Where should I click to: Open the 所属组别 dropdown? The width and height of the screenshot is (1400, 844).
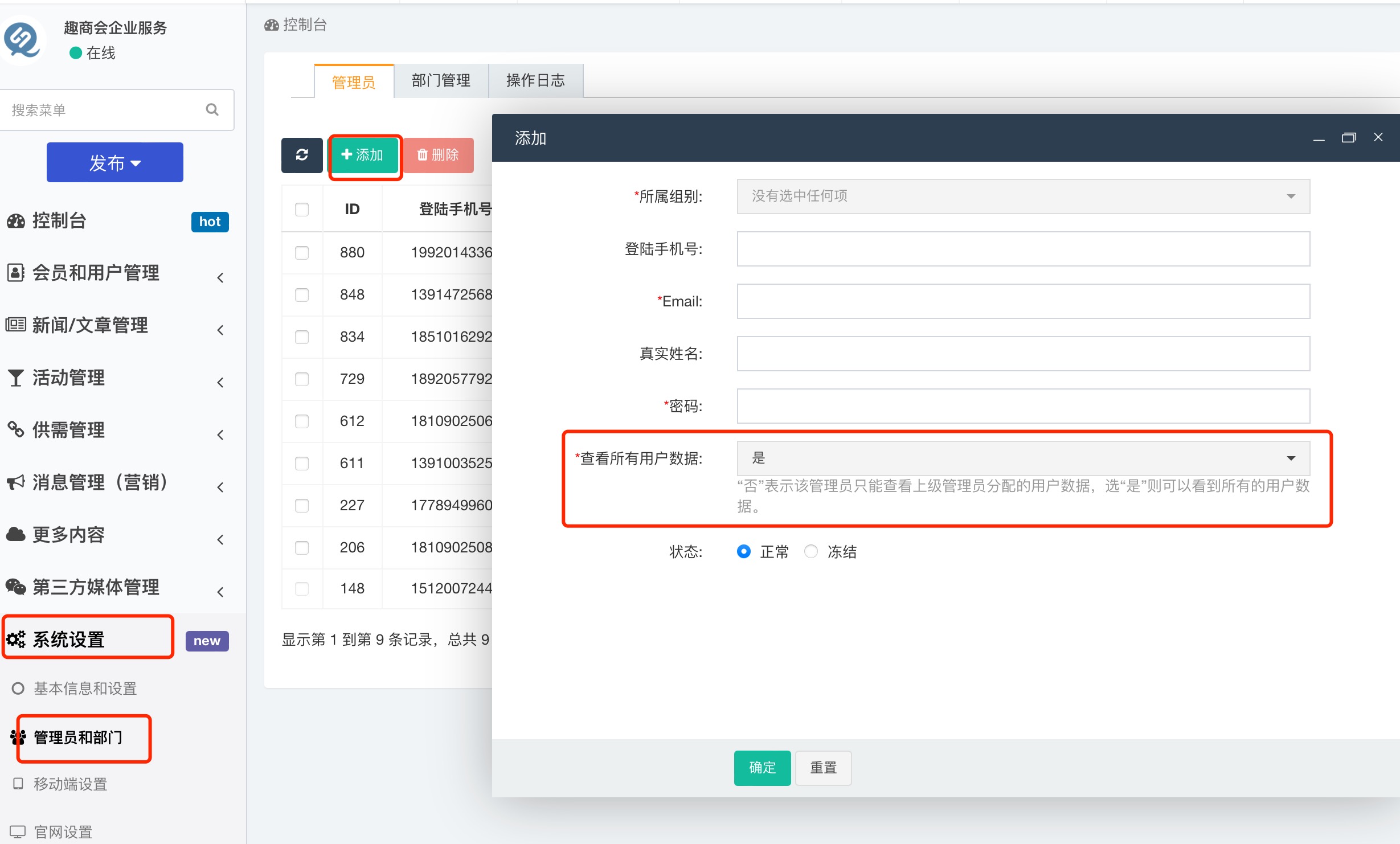(1023, 196)
